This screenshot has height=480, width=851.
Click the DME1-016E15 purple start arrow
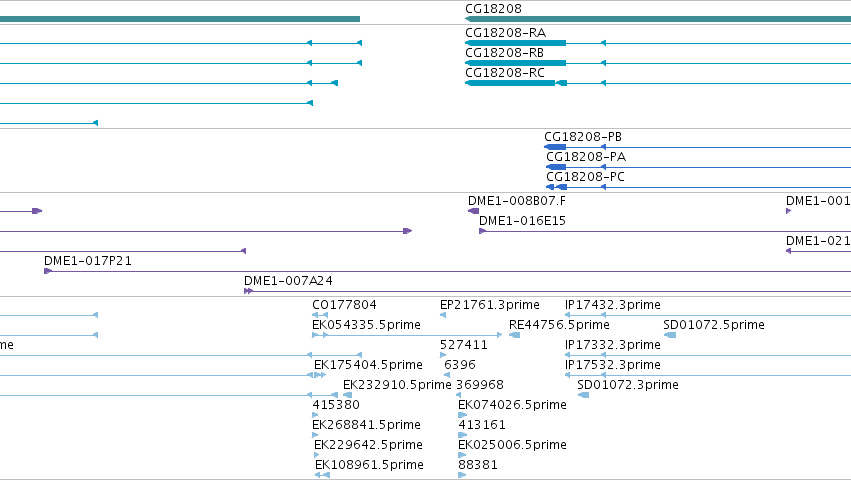482,231
